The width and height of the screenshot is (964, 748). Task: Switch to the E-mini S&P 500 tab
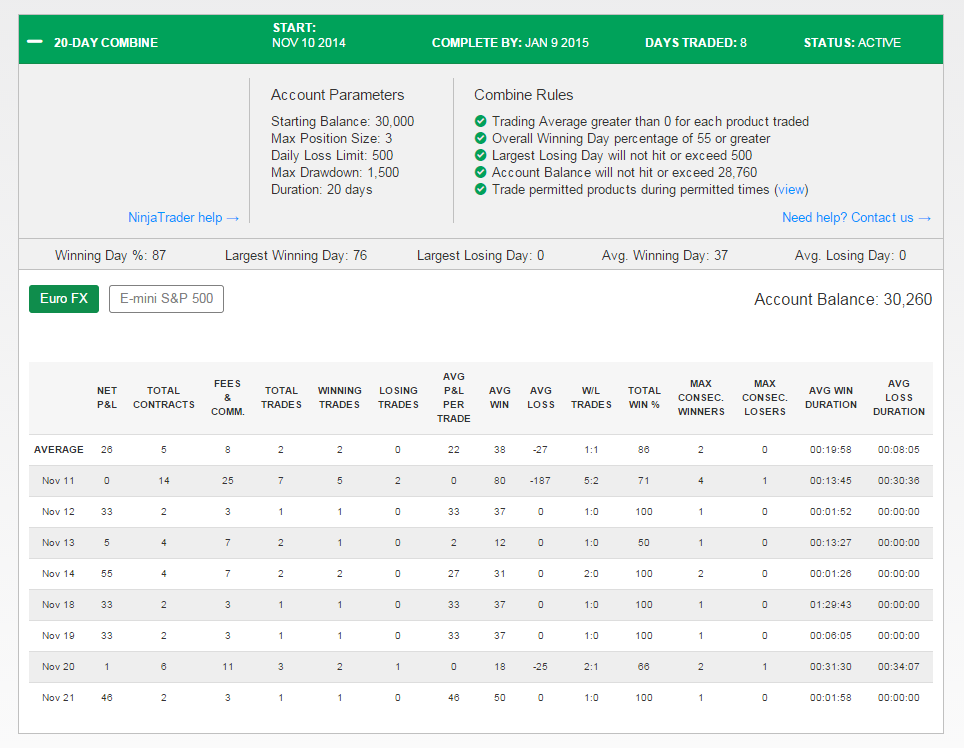(x=167, y=299)
